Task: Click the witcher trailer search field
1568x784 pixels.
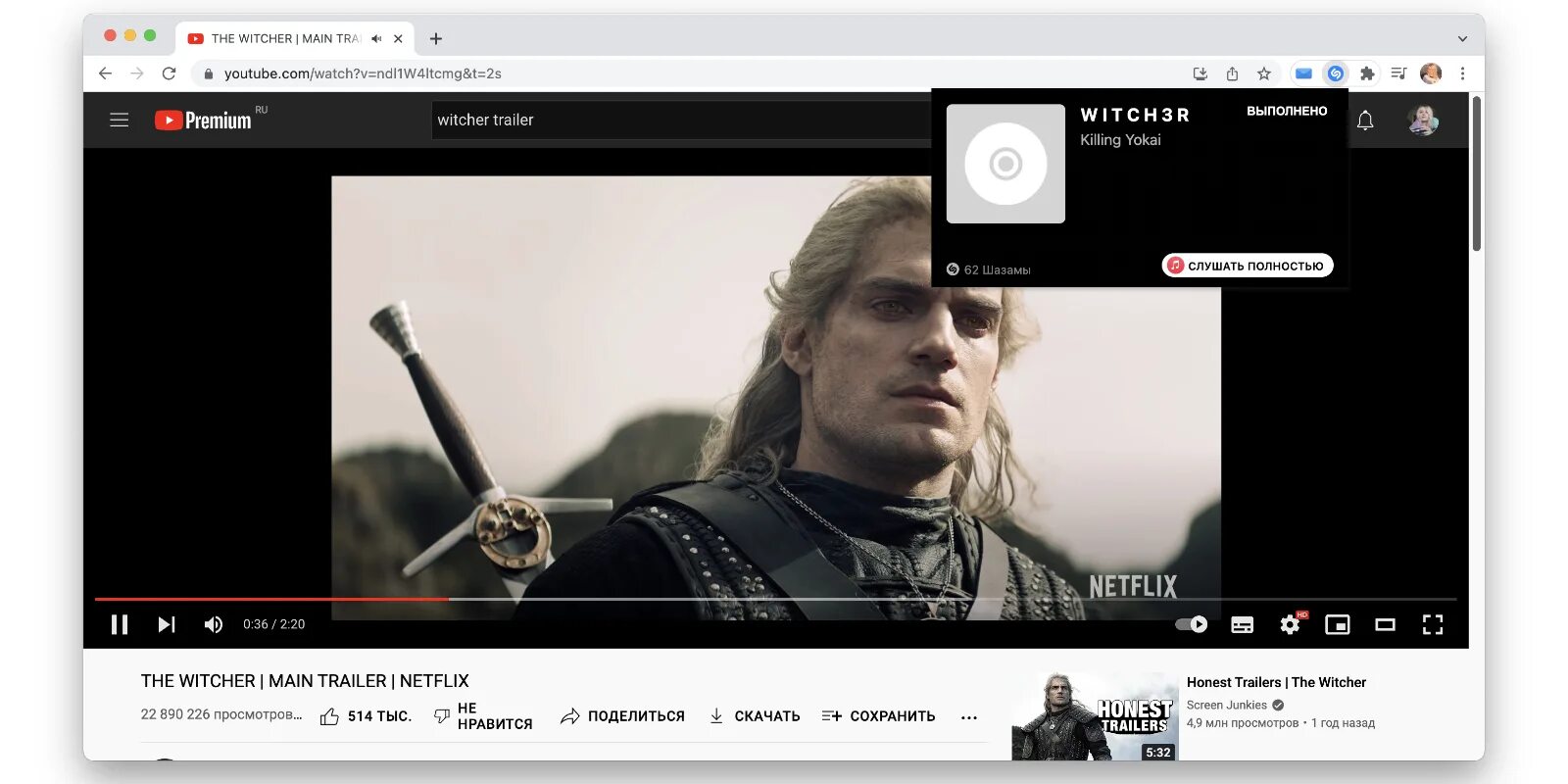Action: point(681,120)
